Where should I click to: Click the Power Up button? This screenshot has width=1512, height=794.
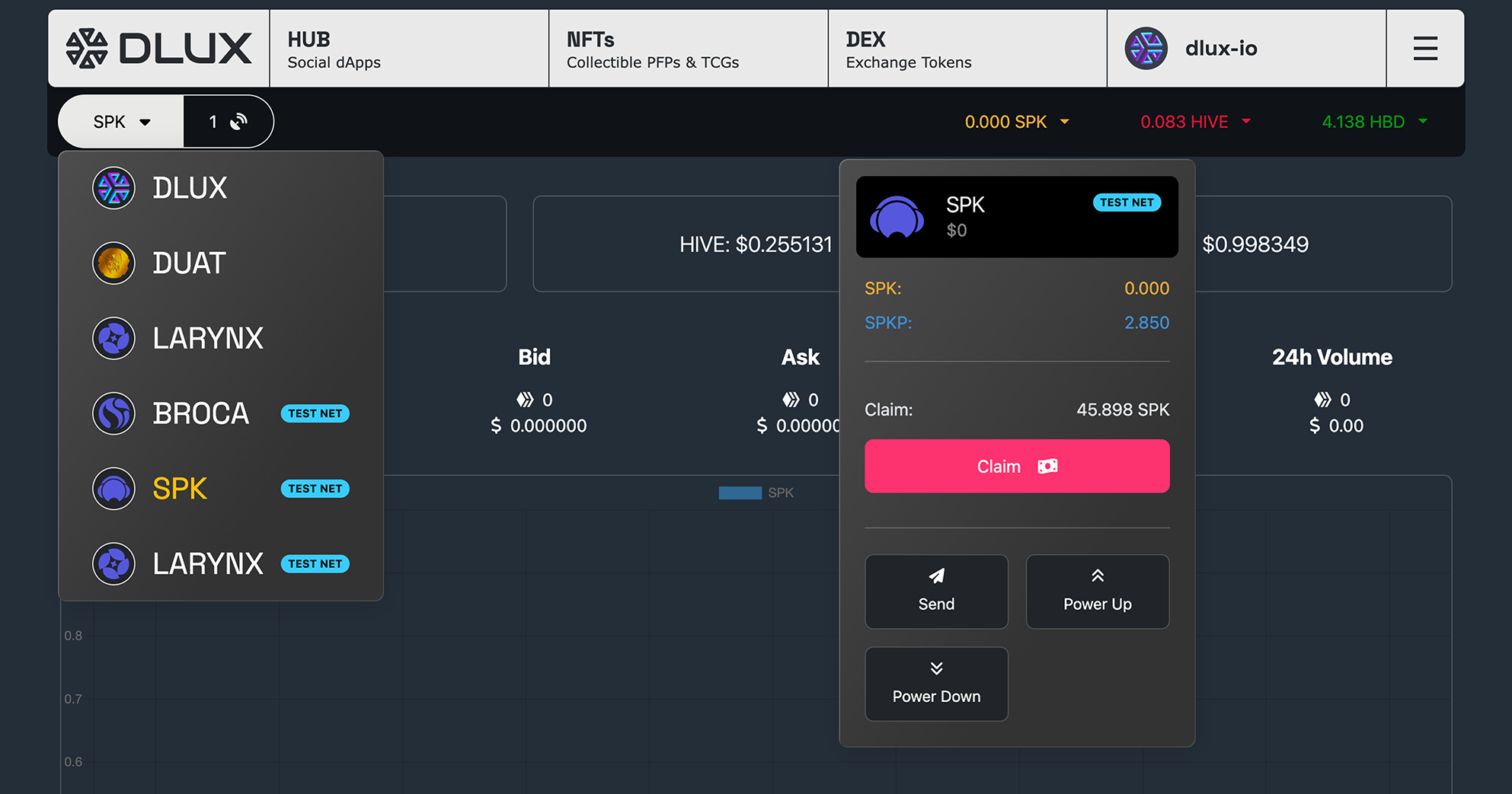pos(1098,592)
